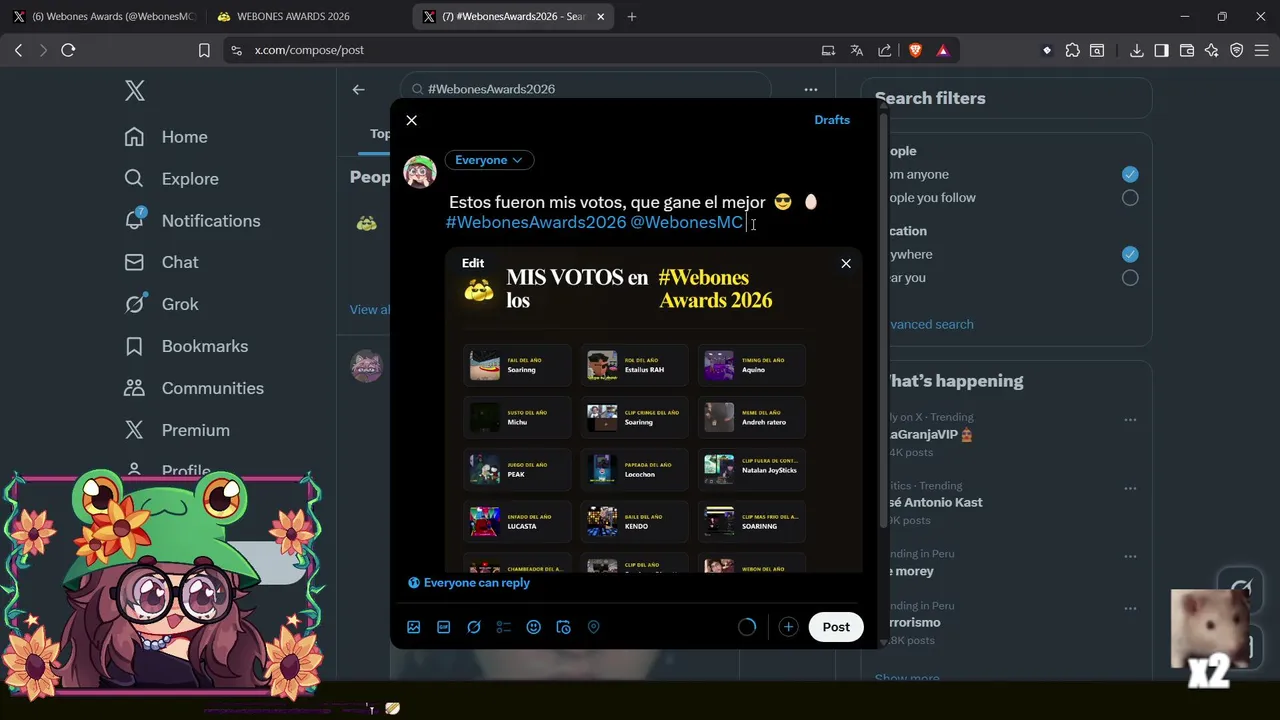The height and width of the screenshot is (720, 1280).
Task: Click the votes image thumbnail
Action: [653, 410]
